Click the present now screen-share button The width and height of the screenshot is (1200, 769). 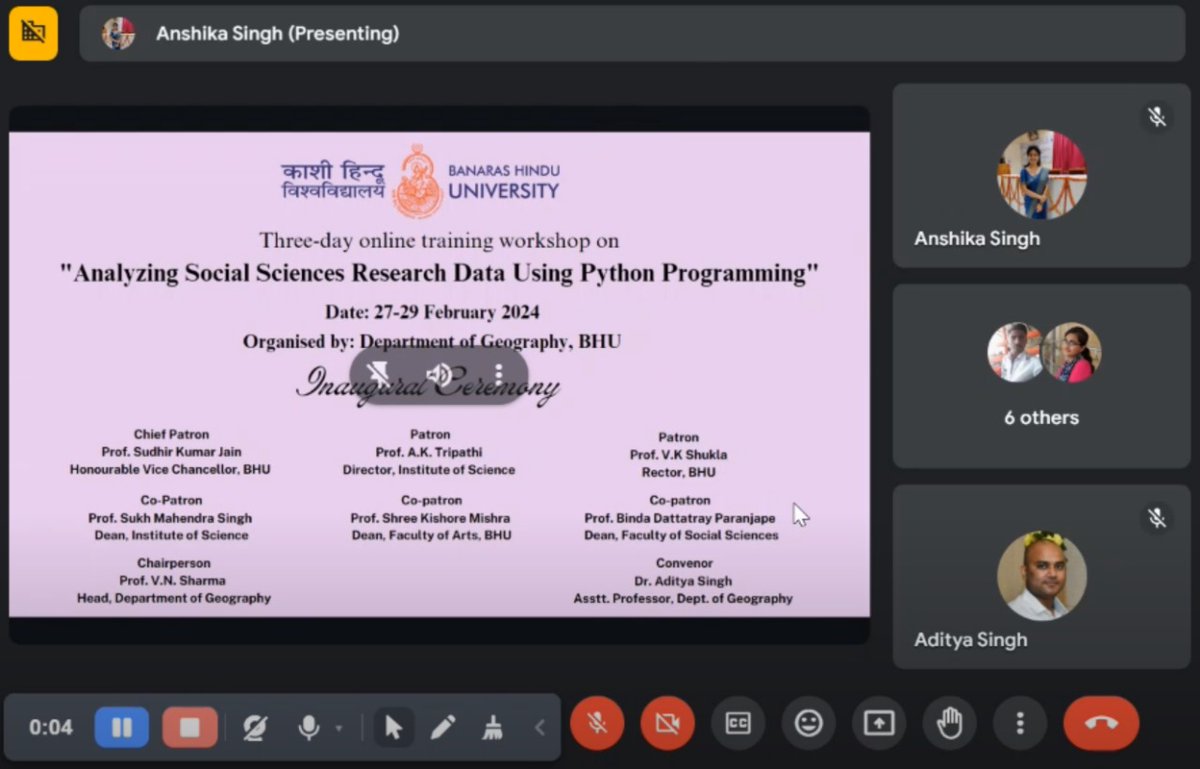click(879, 723)
